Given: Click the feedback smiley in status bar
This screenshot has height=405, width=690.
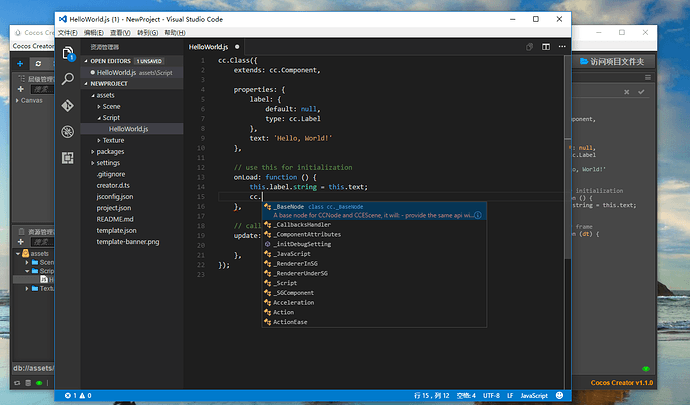Looking at the screenshot, I should click(x=560, y=396).
